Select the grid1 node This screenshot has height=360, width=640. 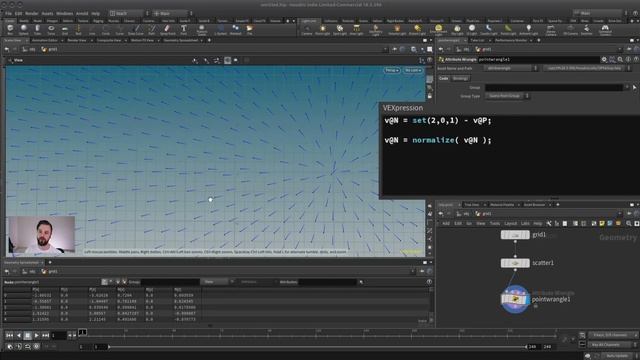[515, 235]
